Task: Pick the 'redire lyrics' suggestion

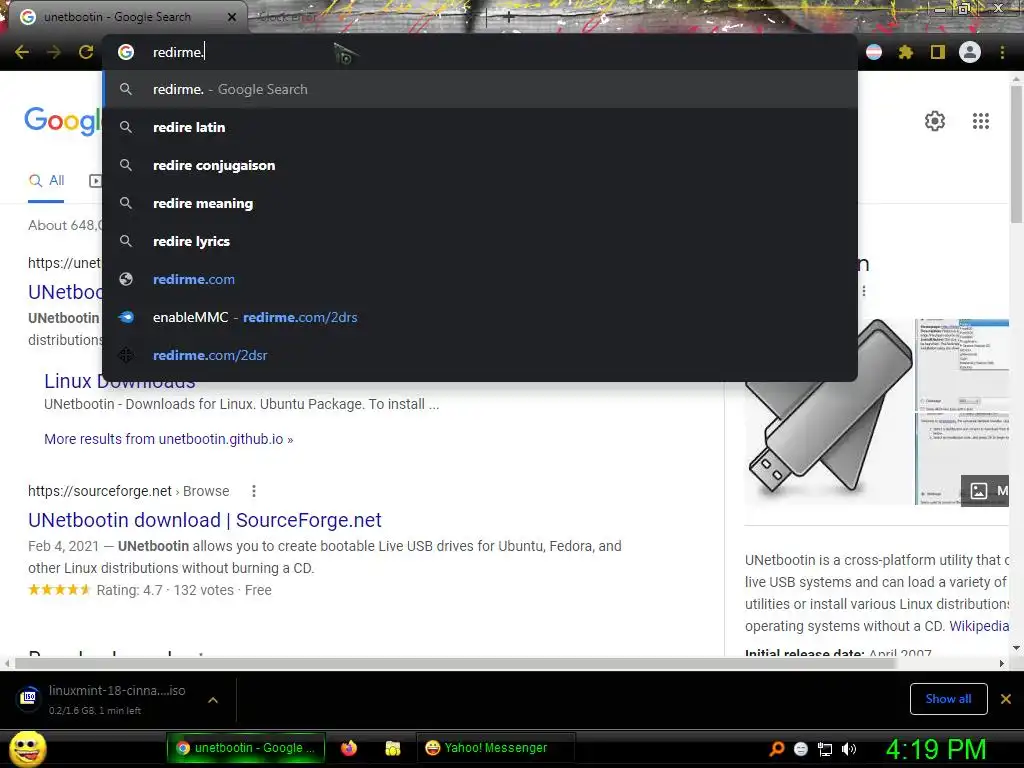Action: (480, 241)
